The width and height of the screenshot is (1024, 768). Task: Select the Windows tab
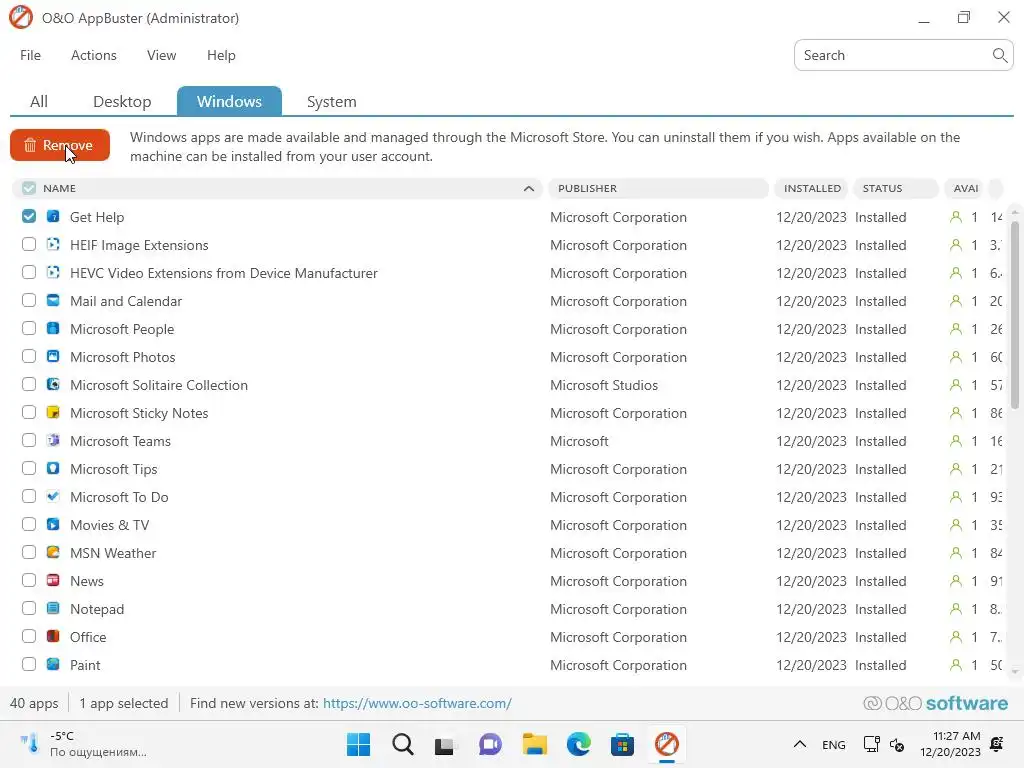(229, 101)
